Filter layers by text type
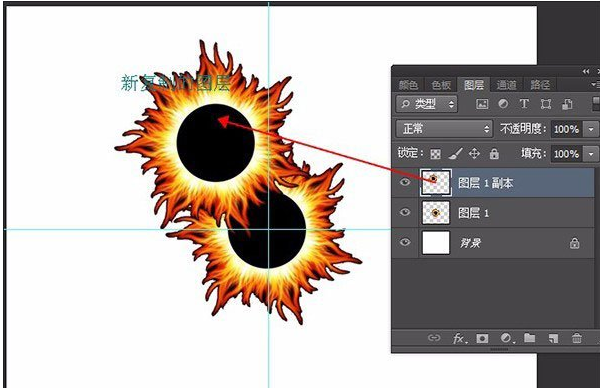This screenshot has width=600, height=388. click(524, 104)
